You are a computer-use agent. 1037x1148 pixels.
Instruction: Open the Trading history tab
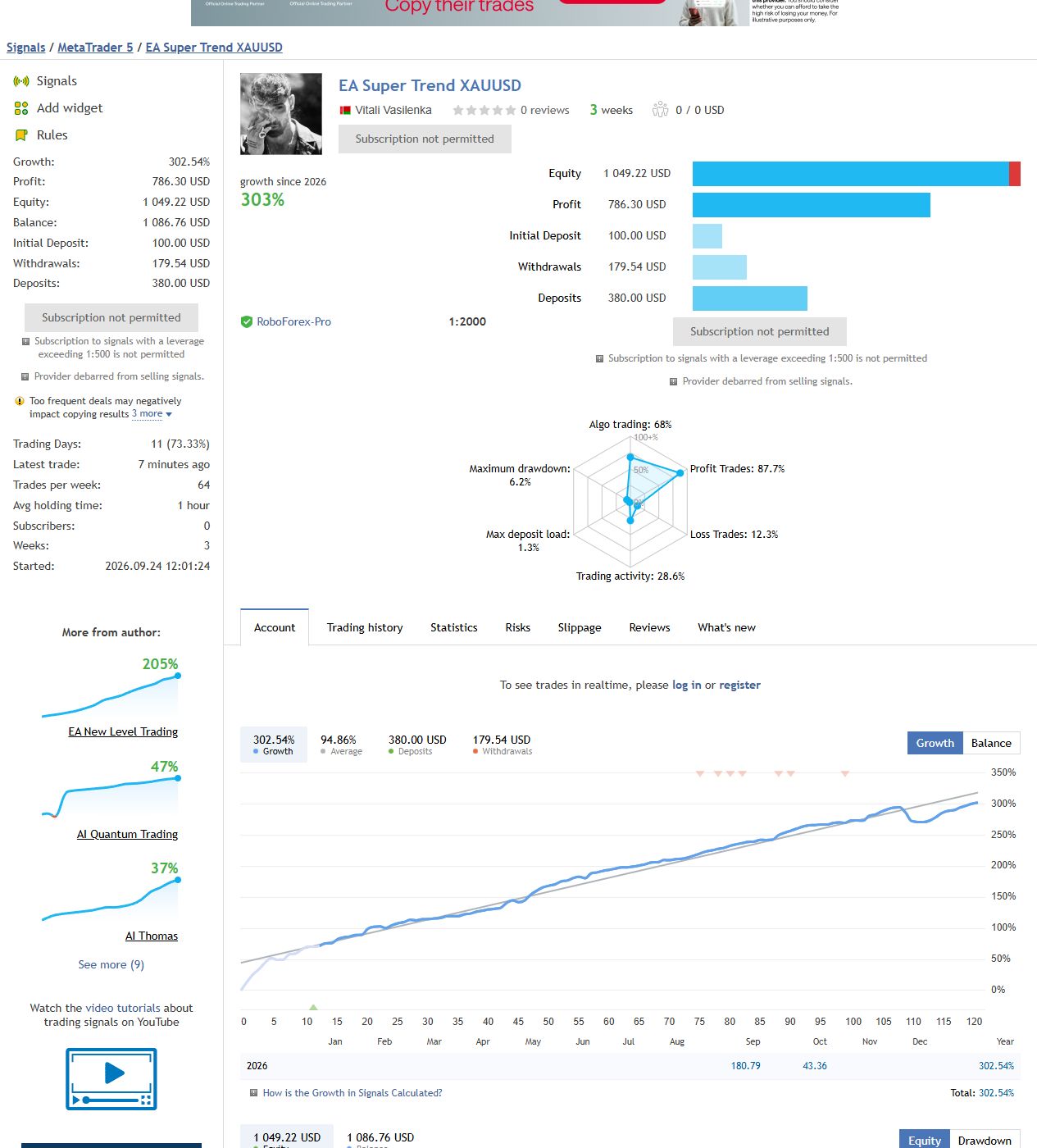(x=365, y=627)
